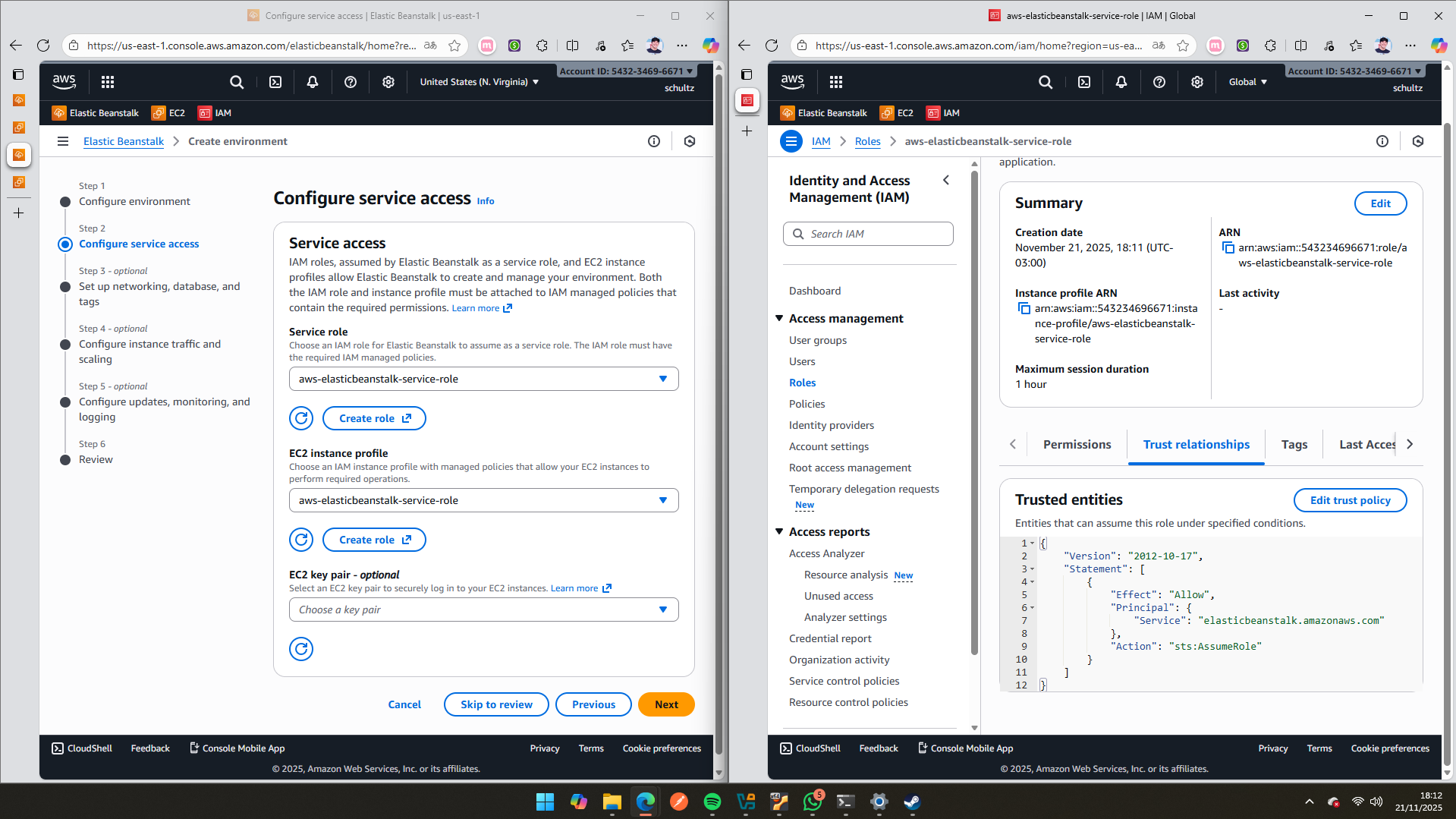Switch to Permissions tab
Image resolution: width=1456 pixels, height=819 pixels.
(x=1077, y=445)
